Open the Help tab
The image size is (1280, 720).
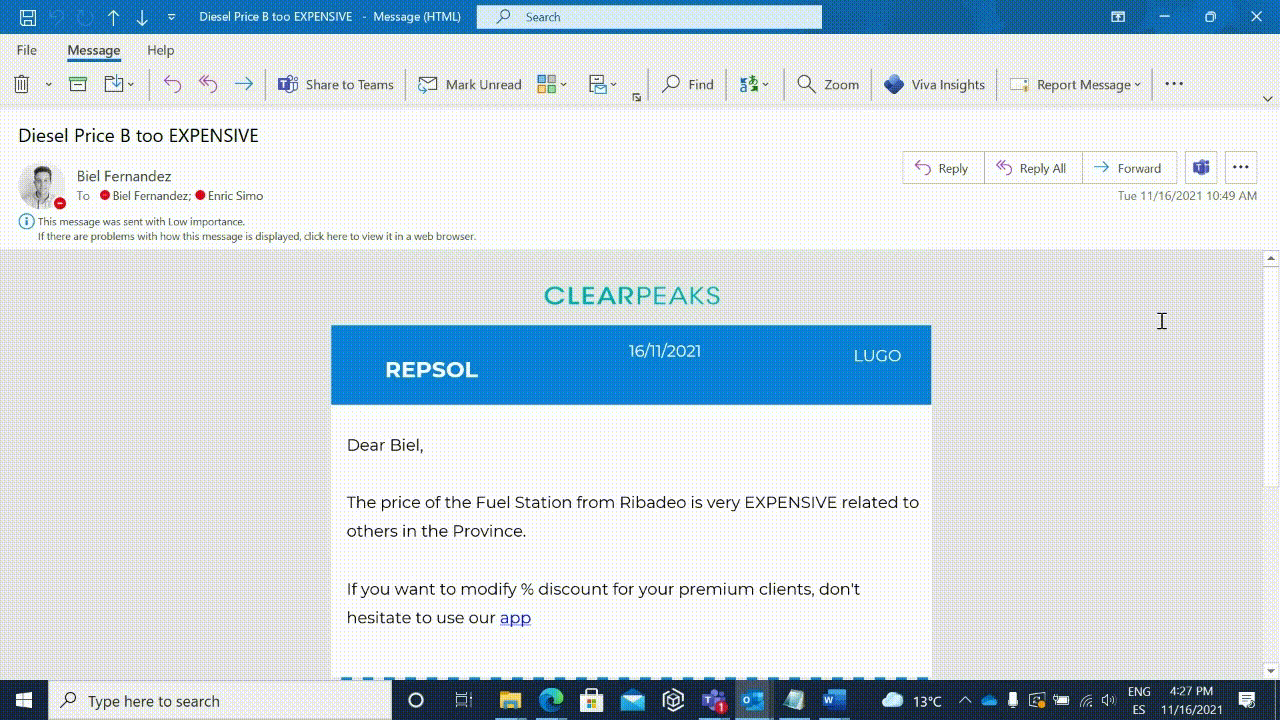(x=160, y=50)
